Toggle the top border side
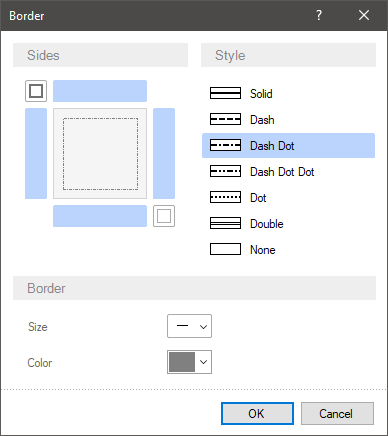 (100, 91)
